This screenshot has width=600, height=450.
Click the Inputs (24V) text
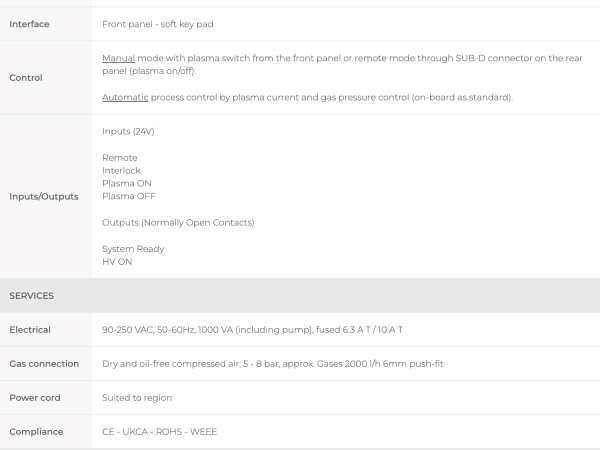(128, 131)
